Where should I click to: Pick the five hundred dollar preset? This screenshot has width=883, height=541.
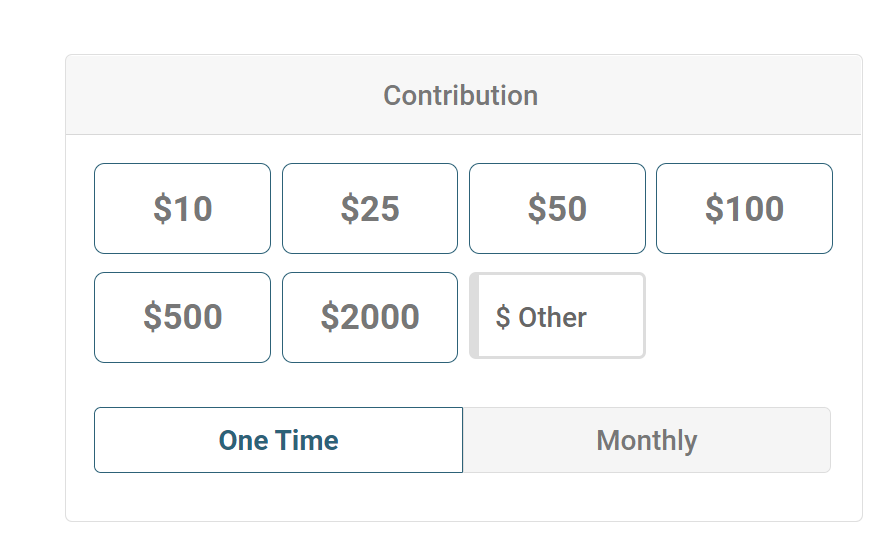(x=182, y=317)
